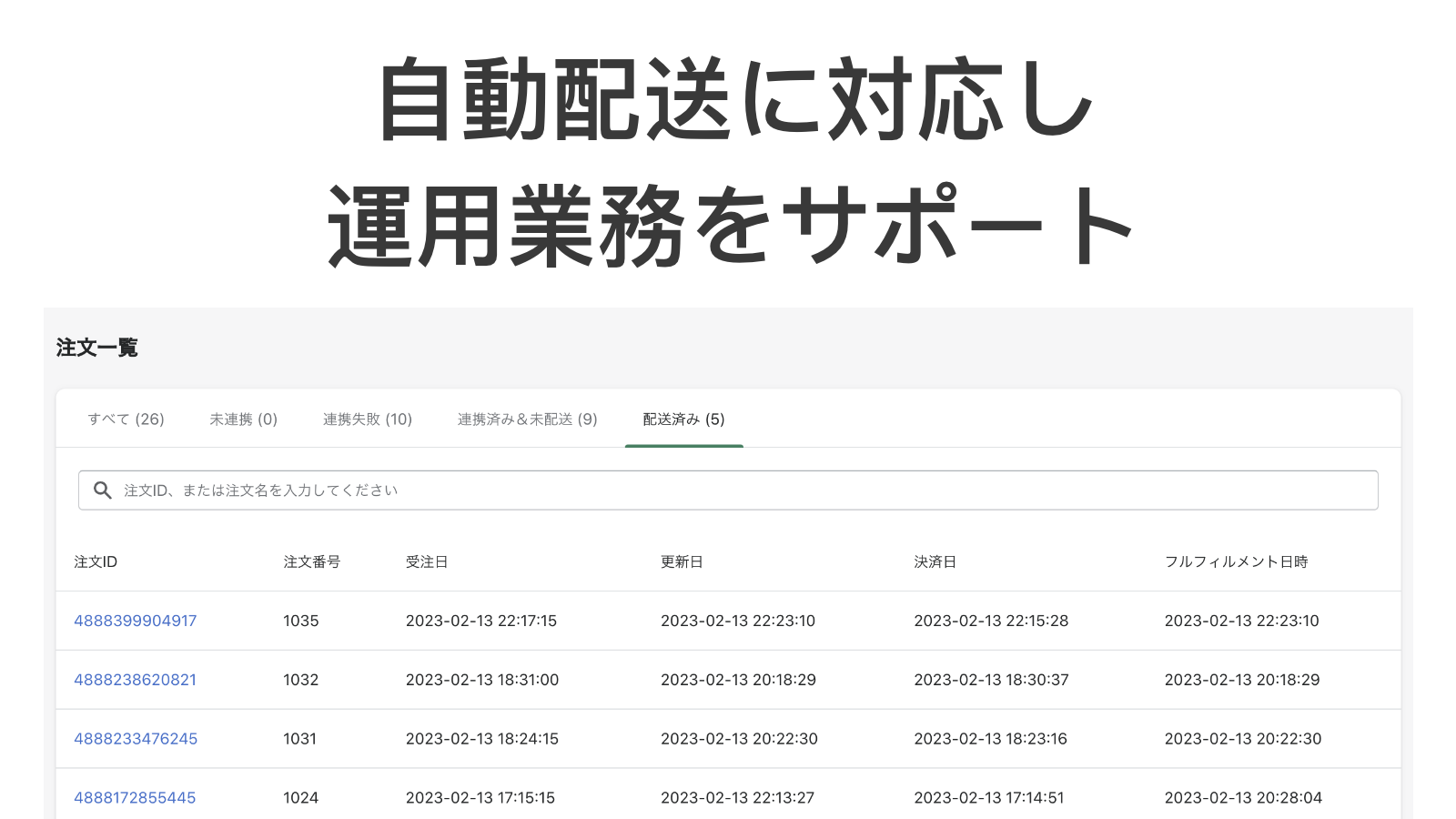Select the 連携失敗 (10) tab

[367, 419]
